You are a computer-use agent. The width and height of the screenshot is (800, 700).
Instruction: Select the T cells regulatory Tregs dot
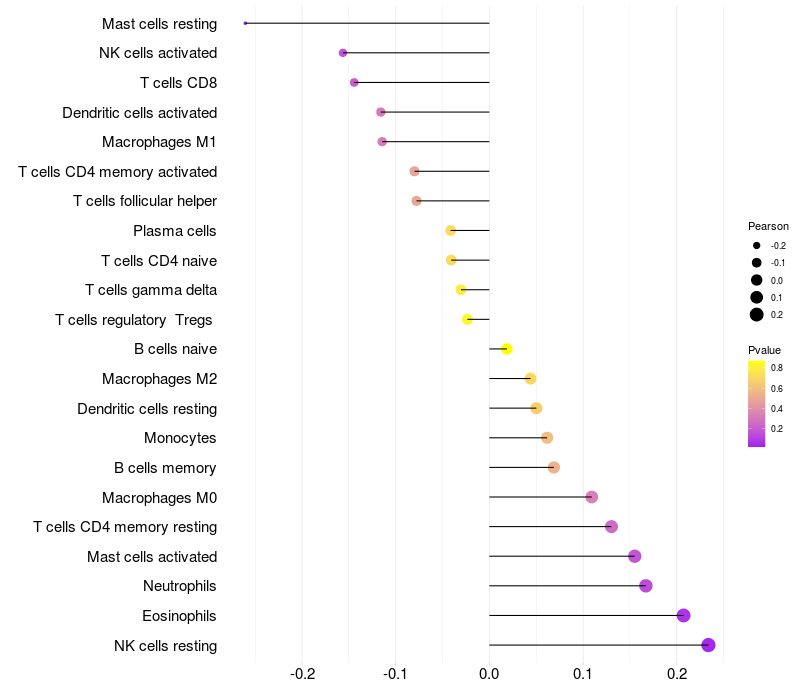point(467,319)
